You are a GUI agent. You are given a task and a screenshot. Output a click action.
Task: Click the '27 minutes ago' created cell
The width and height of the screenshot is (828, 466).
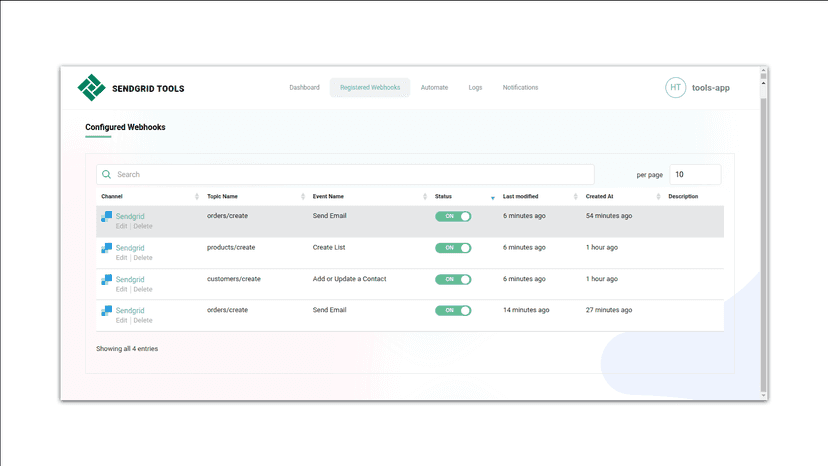pyautogui.click(x=609, y=310)
